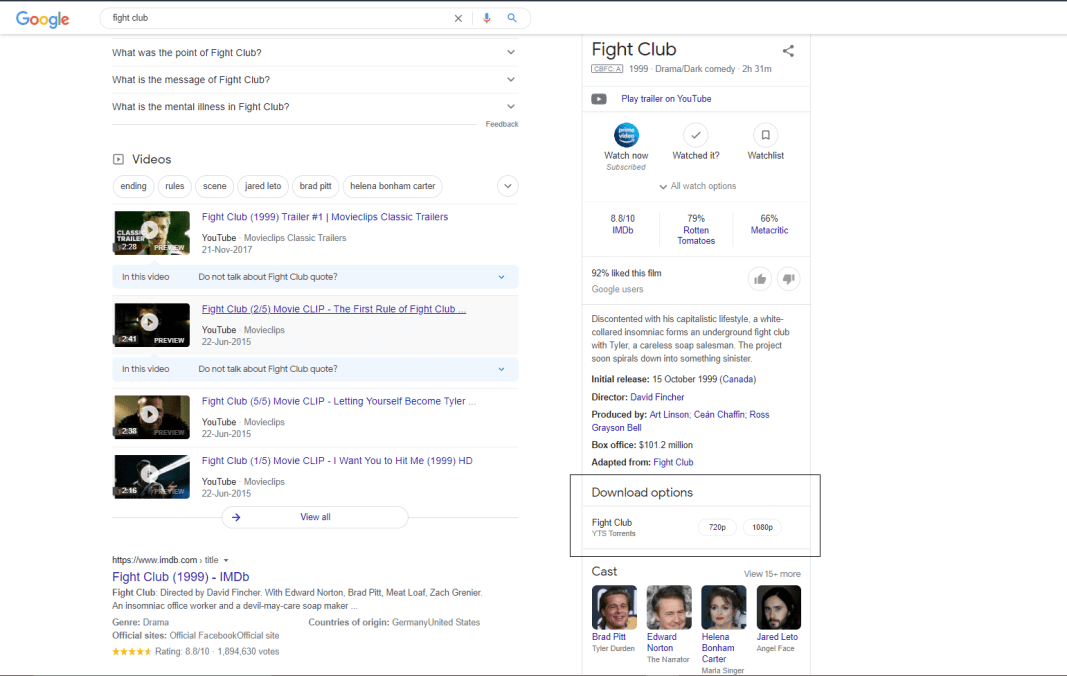The image size is (1067, 676).
Task: Open the Fight Club (1999) - IMDb result
Action: [180, 577]
